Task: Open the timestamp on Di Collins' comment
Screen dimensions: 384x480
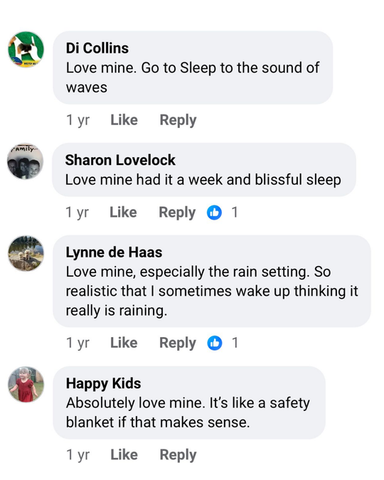Action: pyautogui.click(x=78, y=120)
